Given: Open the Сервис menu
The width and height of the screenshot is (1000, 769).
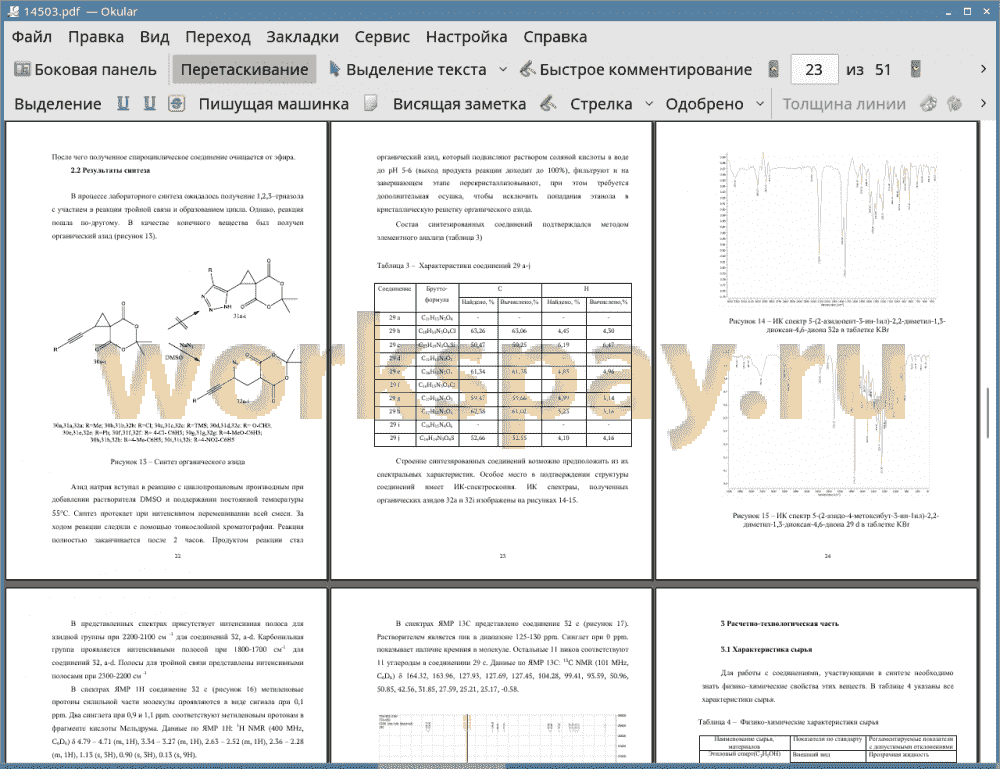Looking at the screenshot, I should pos(382,37).
